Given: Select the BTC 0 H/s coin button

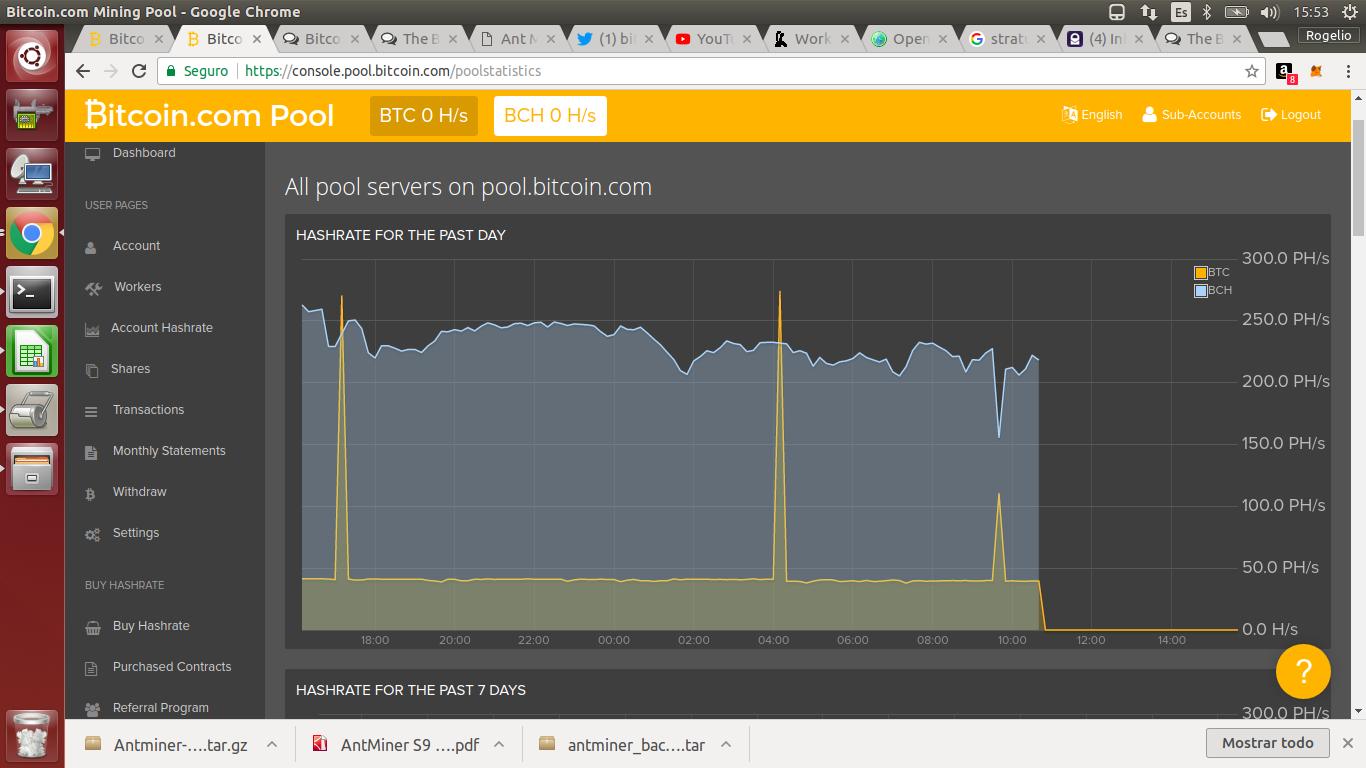Looking at the screenshot, I should [424, 115].
